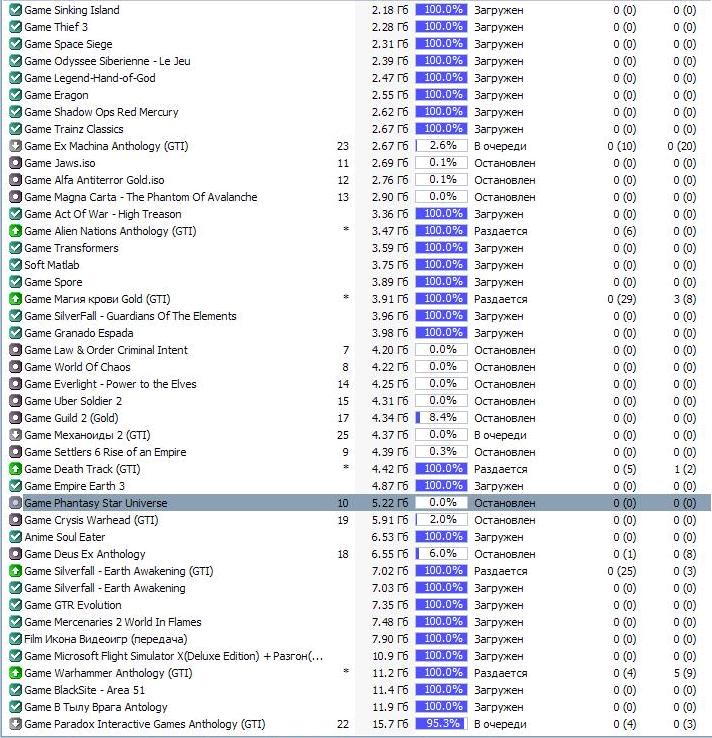The height and width of the screenshot is (738, 712).
Task: Click the completed icon for Game Spore
Action: click(16, 282)
